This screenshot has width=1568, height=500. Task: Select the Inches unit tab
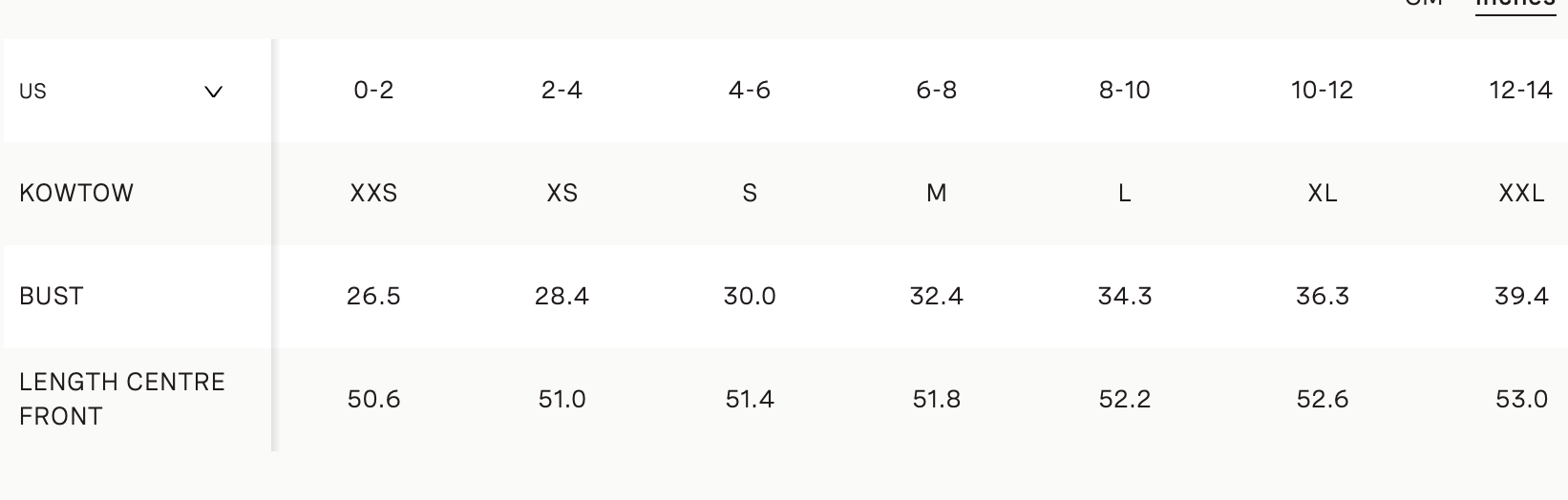pos(1515,3)
